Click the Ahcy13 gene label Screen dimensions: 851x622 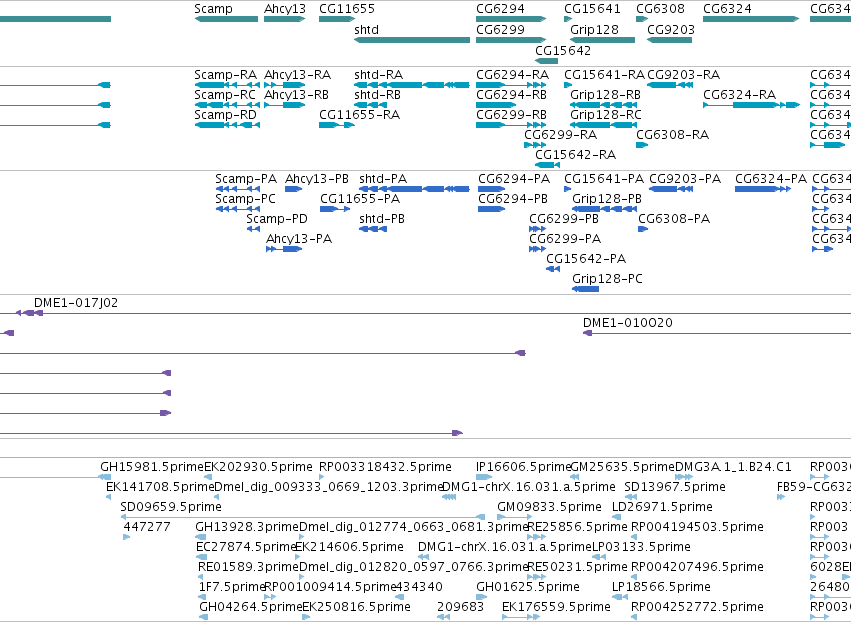[285, 9]
